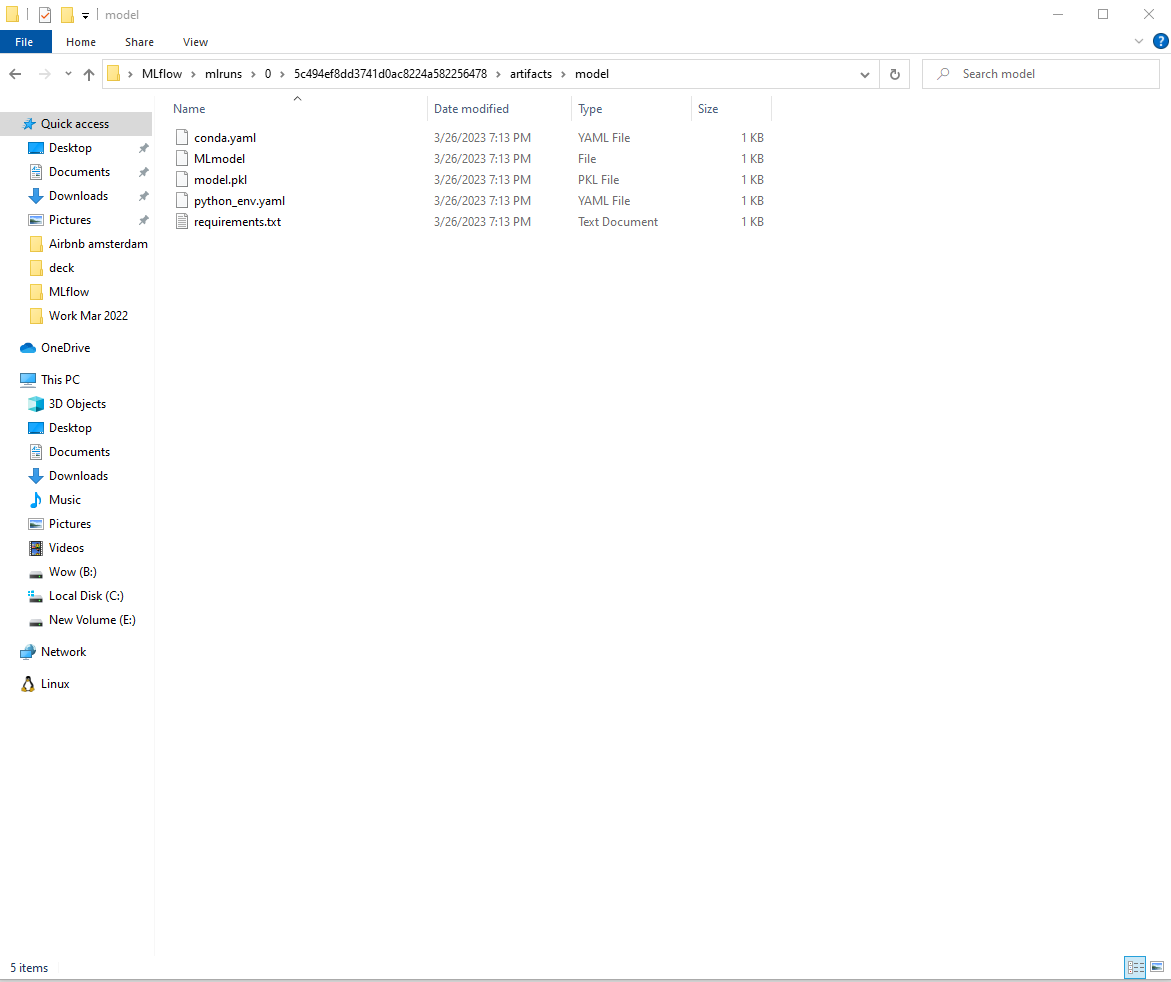
Task: Switch to Large icons view layout
Action: point(1157,968)
